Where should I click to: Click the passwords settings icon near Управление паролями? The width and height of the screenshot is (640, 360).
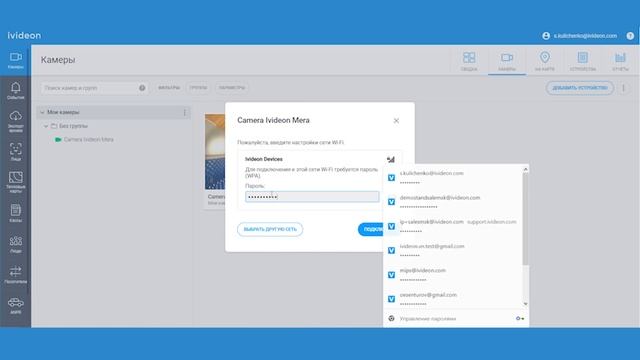391,318
